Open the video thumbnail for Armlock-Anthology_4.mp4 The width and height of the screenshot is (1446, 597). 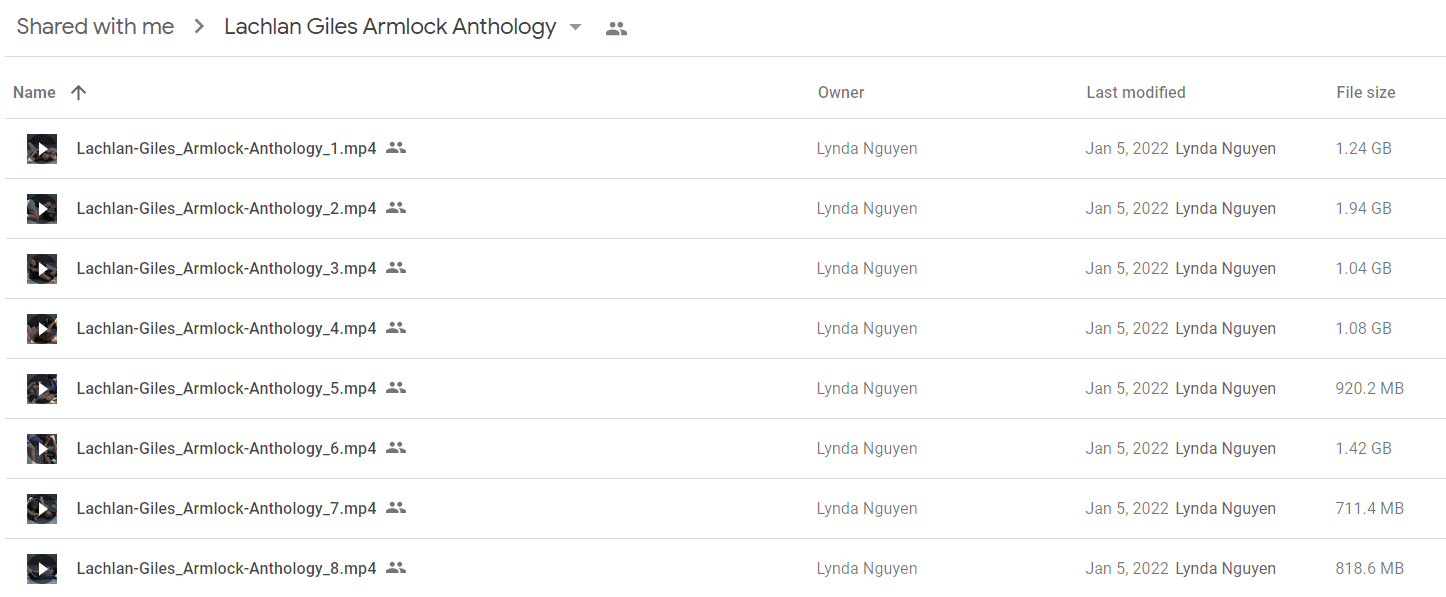pos(42,329)
